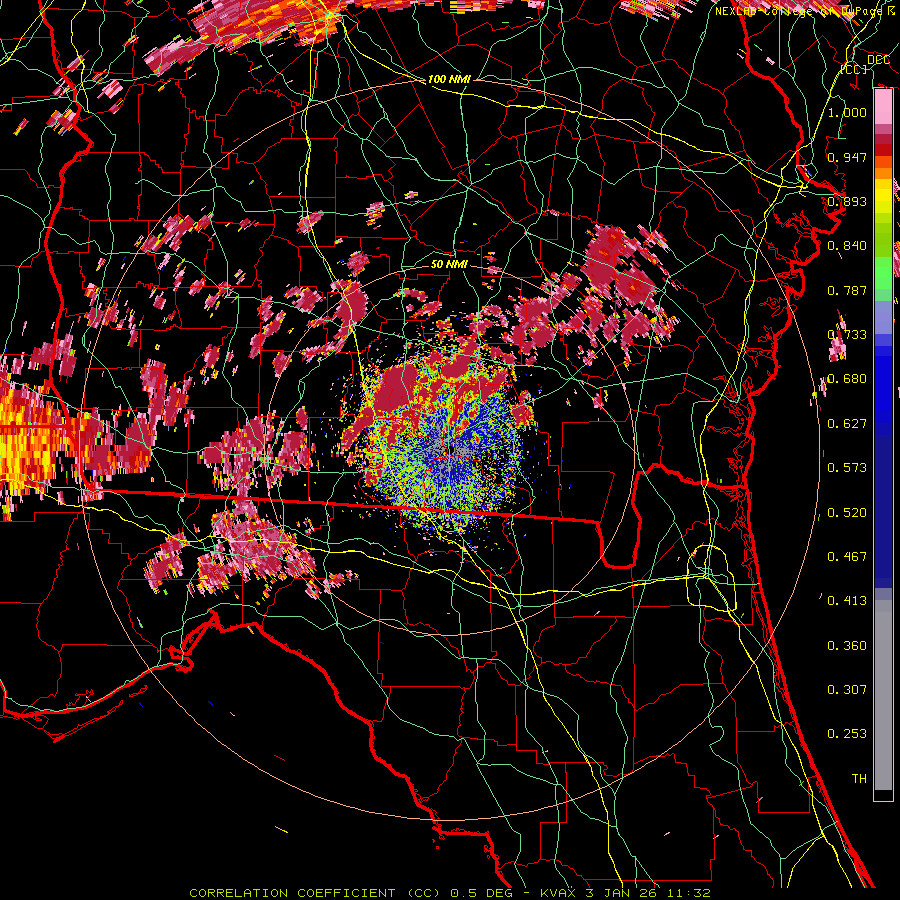Click the 0.307 scale value

coord(847,690)
